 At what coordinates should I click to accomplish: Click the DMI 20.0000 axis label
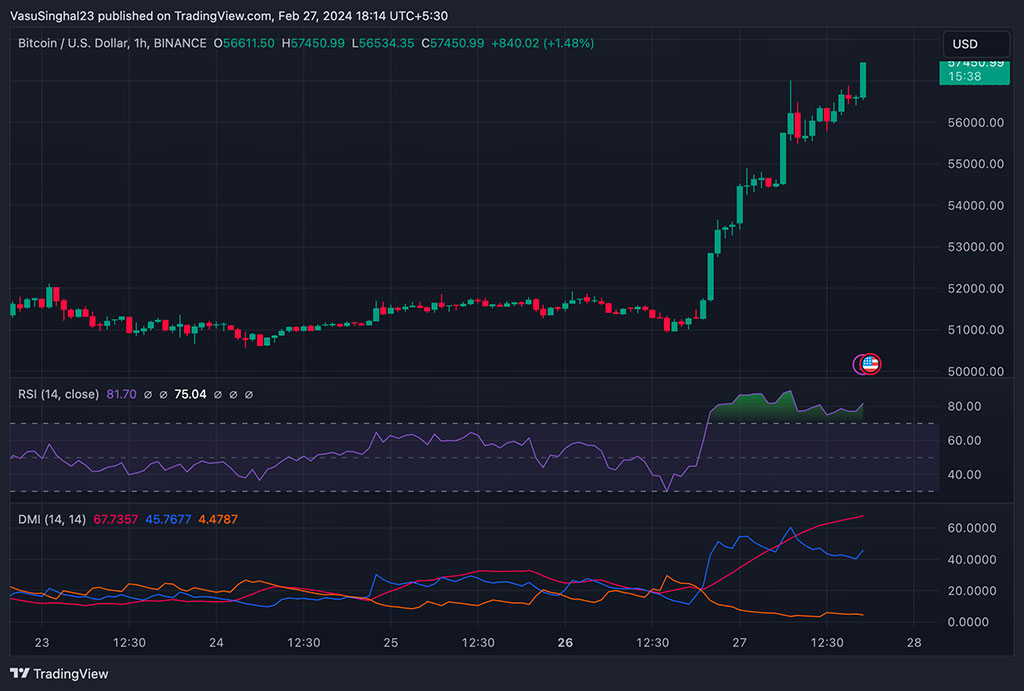972,591
